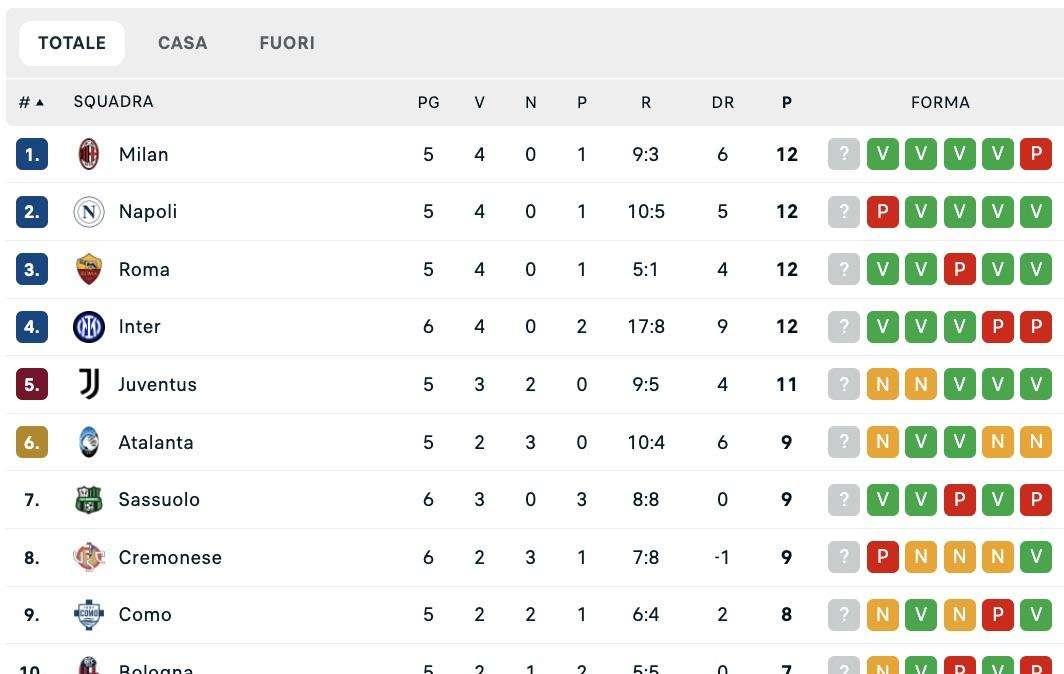Click the Inter club badge

(x=89, y=326)
